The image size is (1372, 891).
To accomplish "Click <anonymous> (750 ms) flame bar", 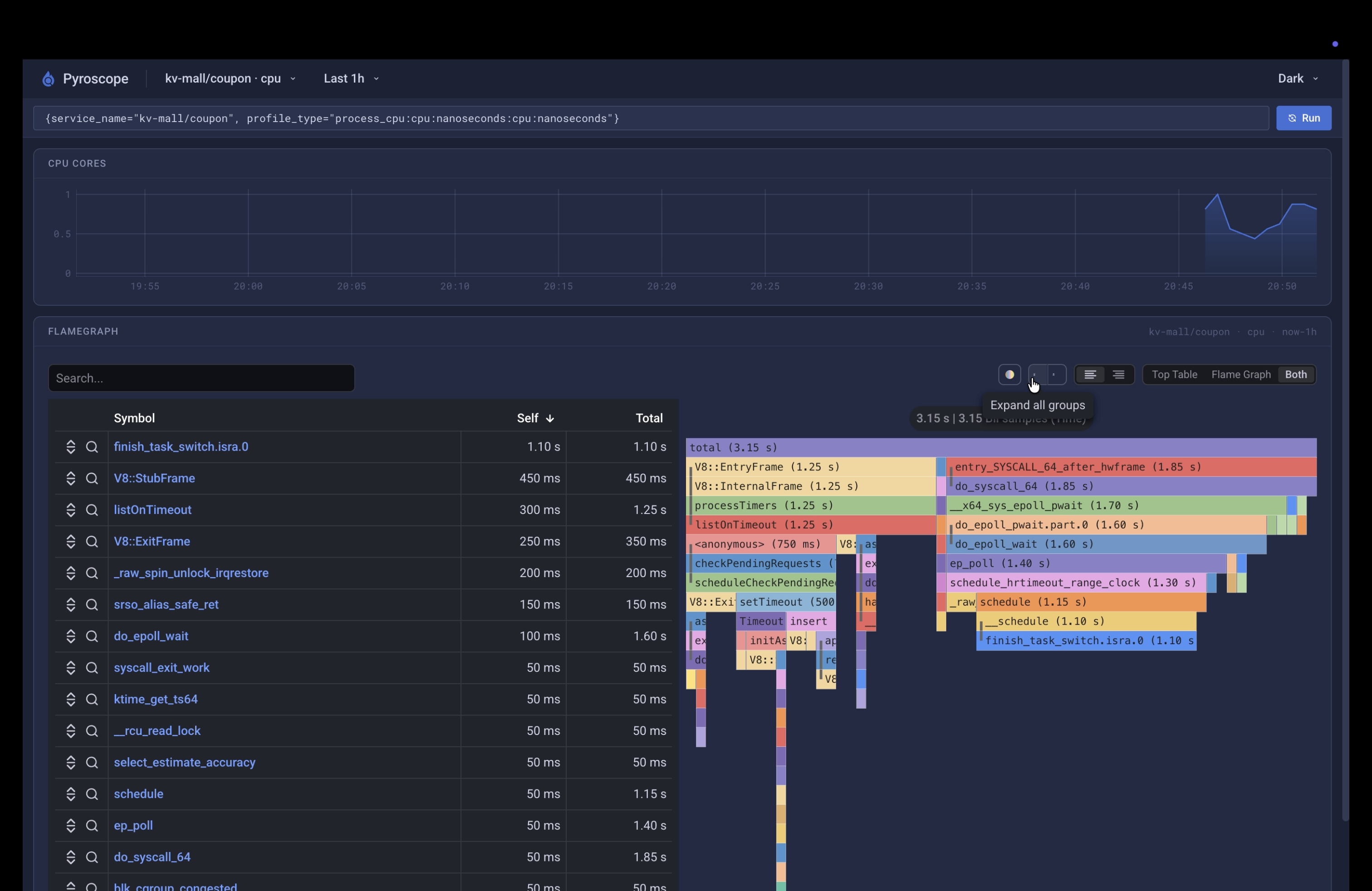I will pos(760,545).
